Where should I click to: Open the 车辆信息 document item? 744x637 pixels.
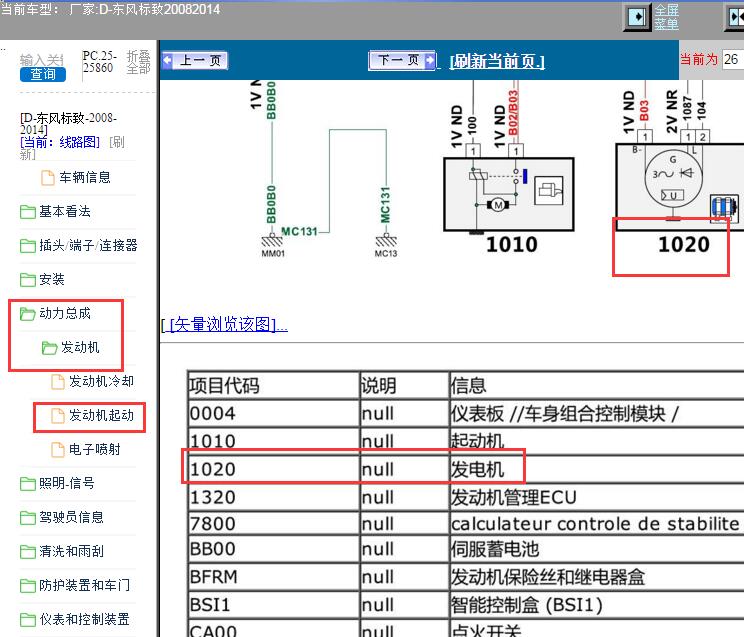(x=84, y=178)
